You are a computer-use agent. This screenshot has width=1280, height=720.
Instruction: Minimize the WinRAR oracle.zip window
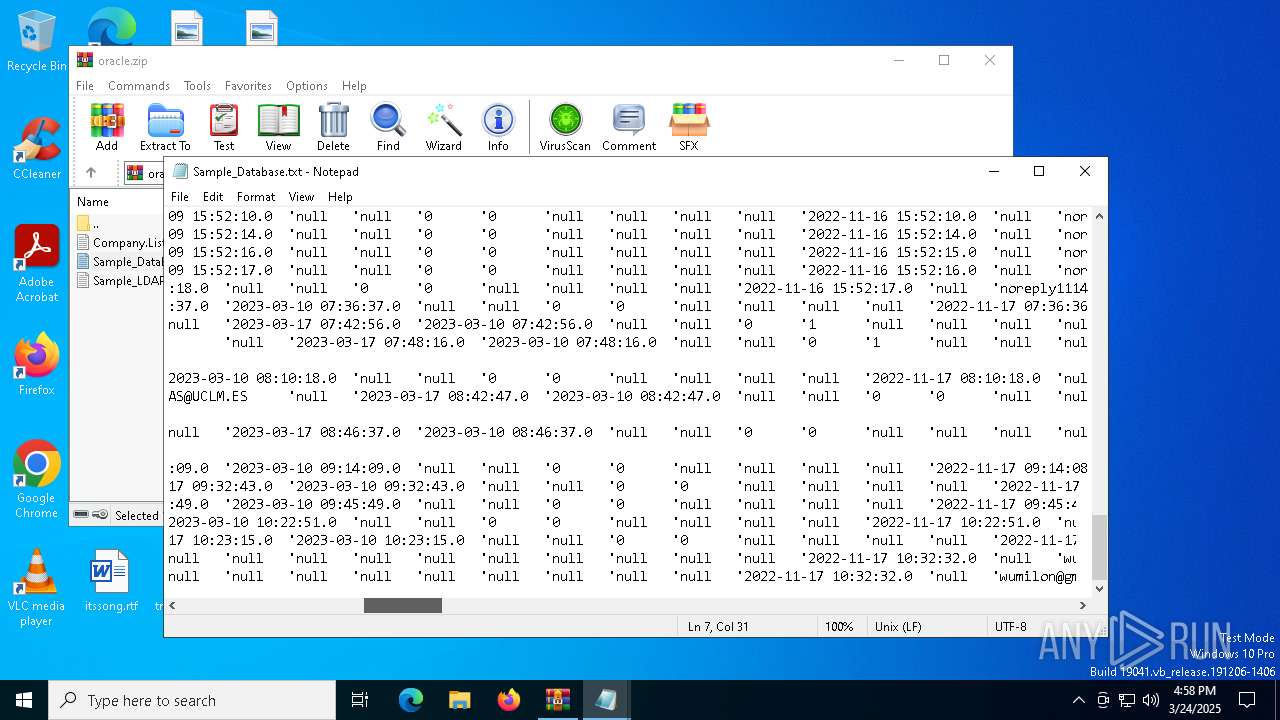coord(898,60)
